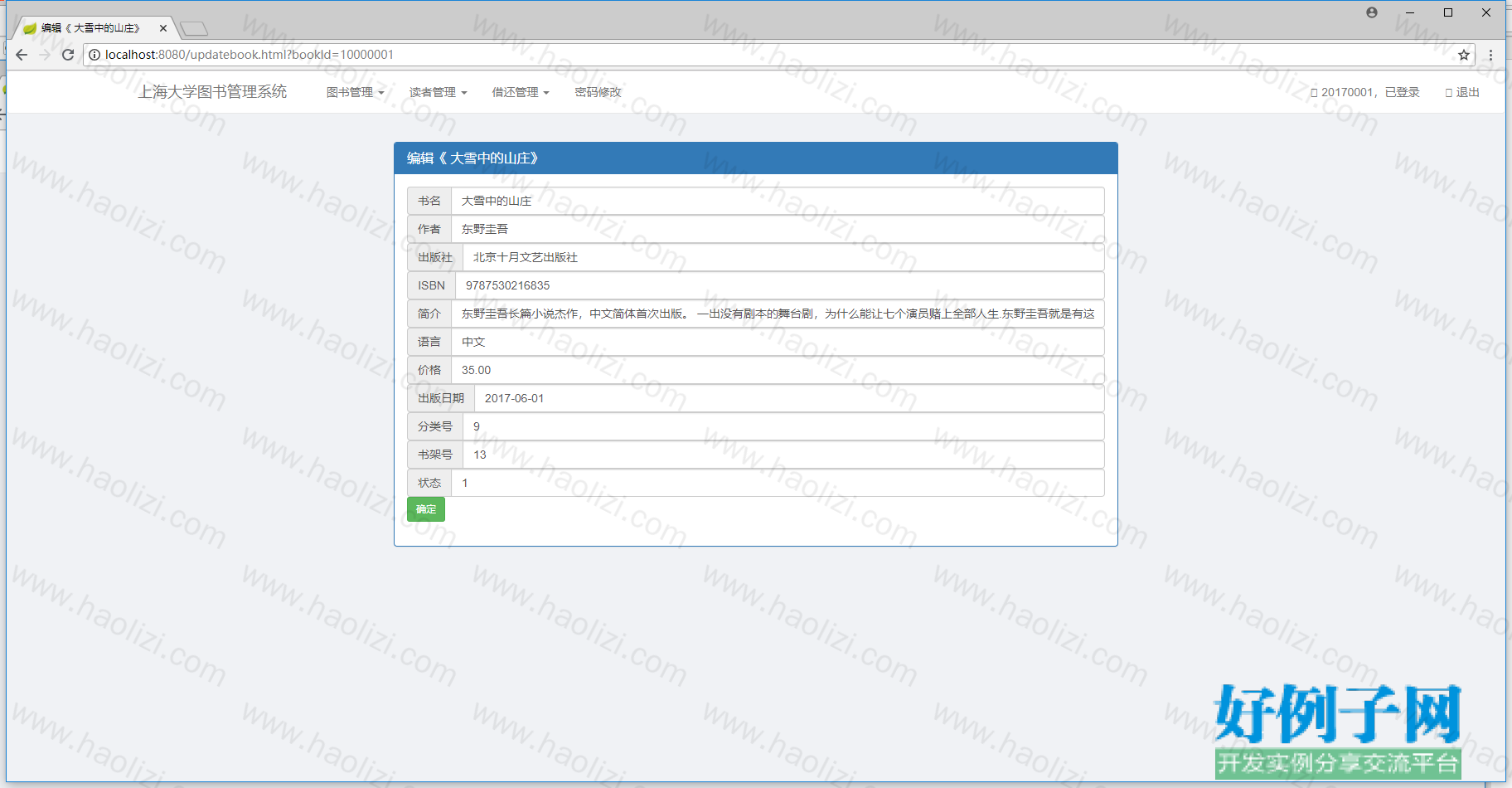Click the 编辑《大雪中的山庄》 panel heading
Screen dimensions: 1512x788
coord(756,158)
